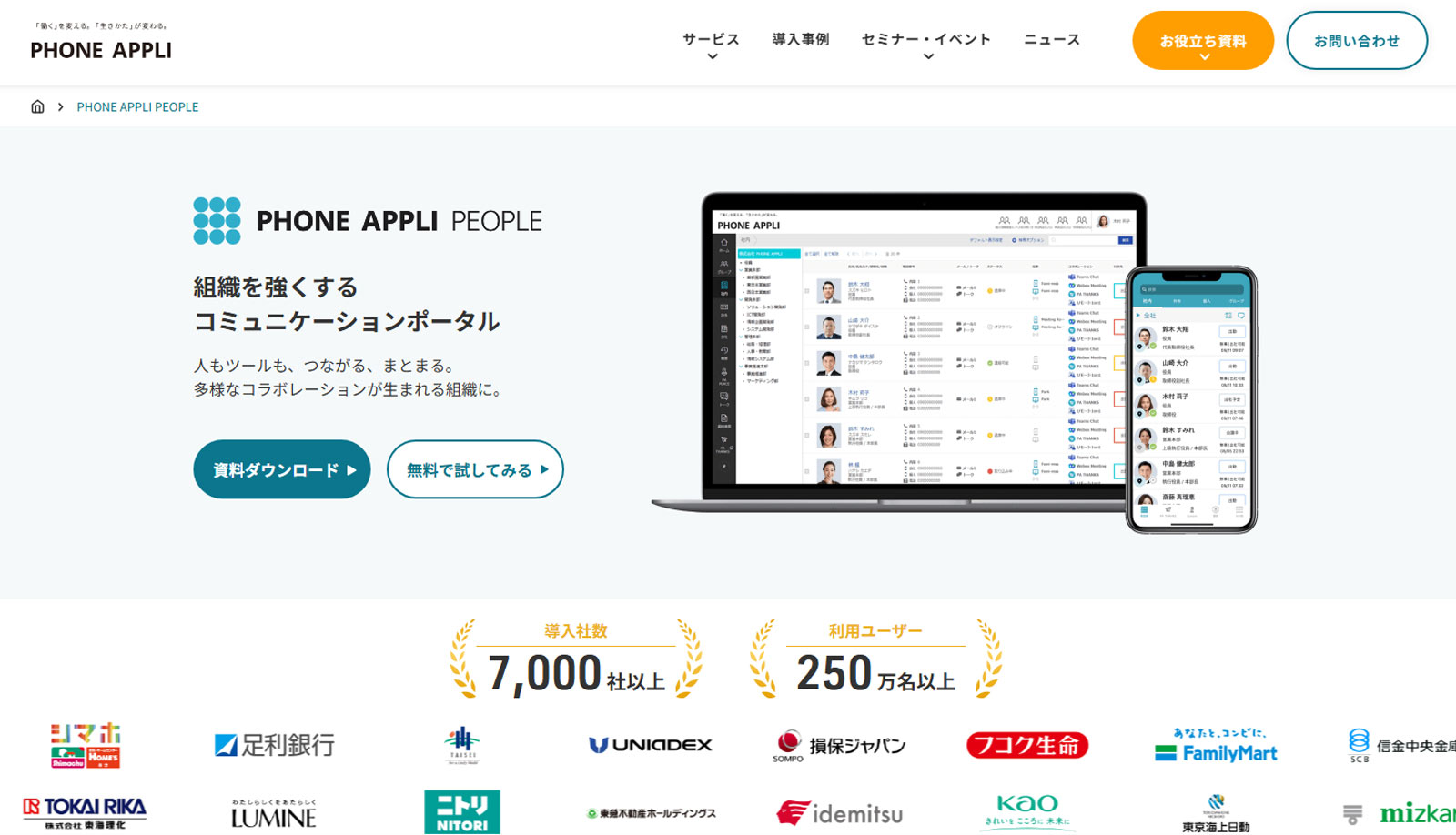
Task: Select the トーク icon in the sidebar
Action: (x=723, y=397)
